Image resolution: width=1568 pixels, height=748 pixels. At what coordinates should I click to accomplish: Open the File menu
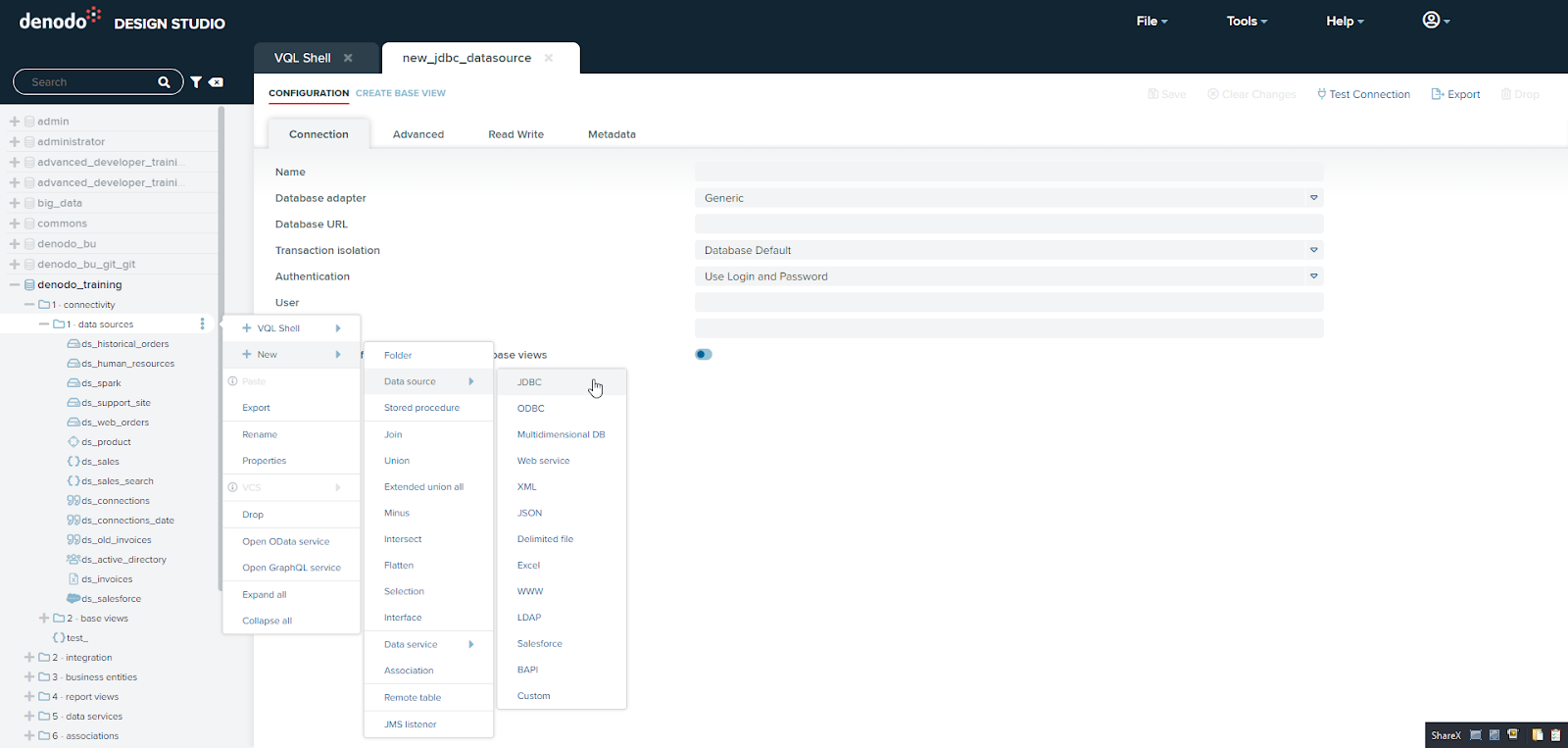[x=1151, y=21]
